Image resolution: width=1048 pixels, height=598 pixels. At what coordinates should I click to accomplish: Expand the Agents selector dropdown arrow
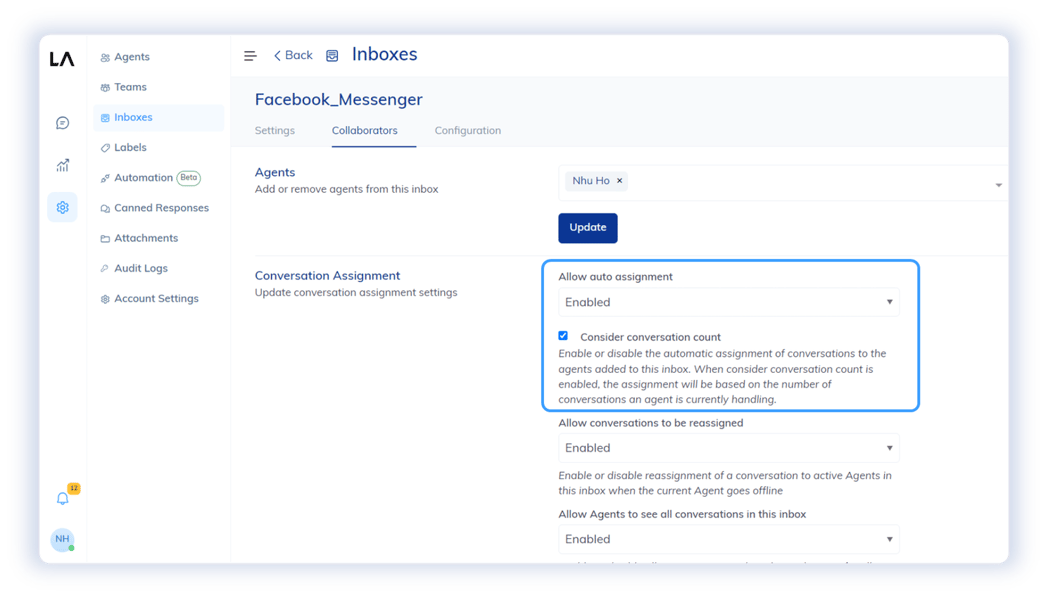tap(998, 185)
